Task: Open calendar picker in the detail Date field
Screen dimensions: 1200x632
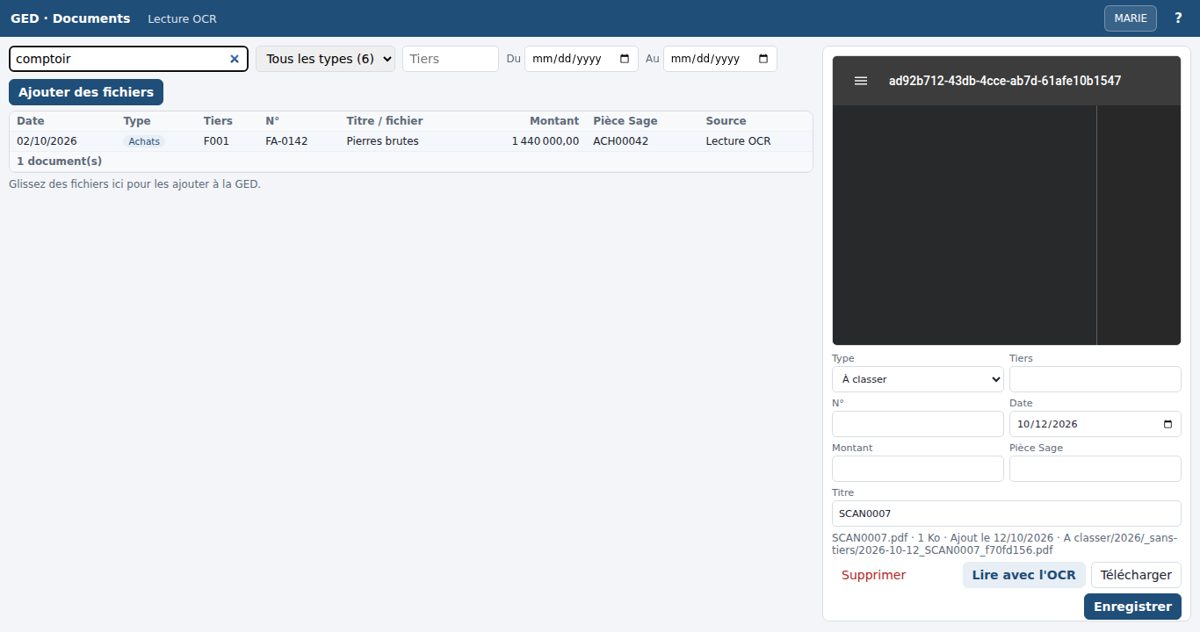Action: click(1168, 424)
